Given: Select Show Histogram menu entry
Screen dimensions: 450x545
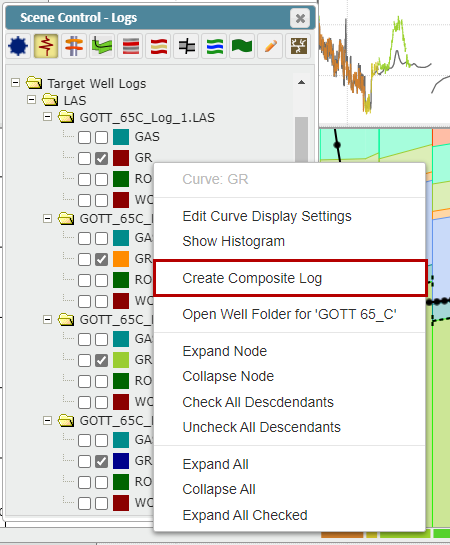Looking at the screenshot, I should [x=234, y=241].
